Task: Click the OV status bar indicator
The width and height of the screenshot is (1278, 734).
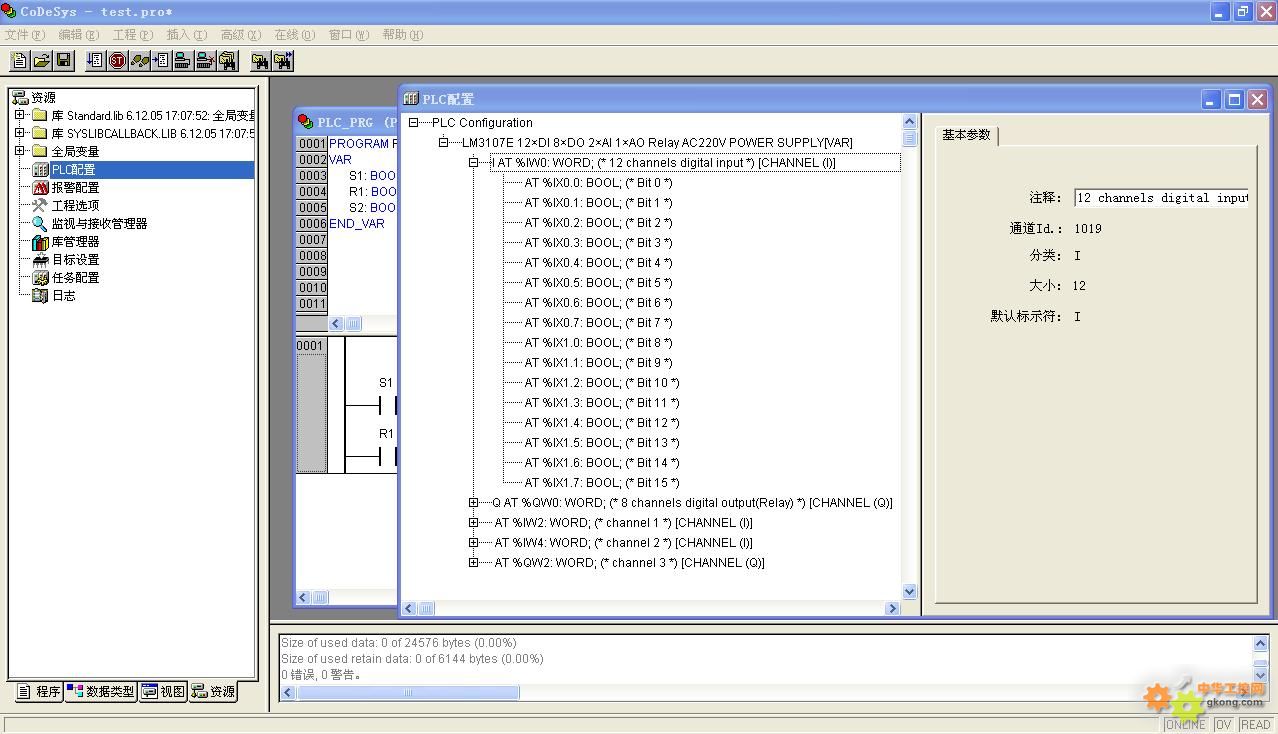Action: coord(1223,725)
